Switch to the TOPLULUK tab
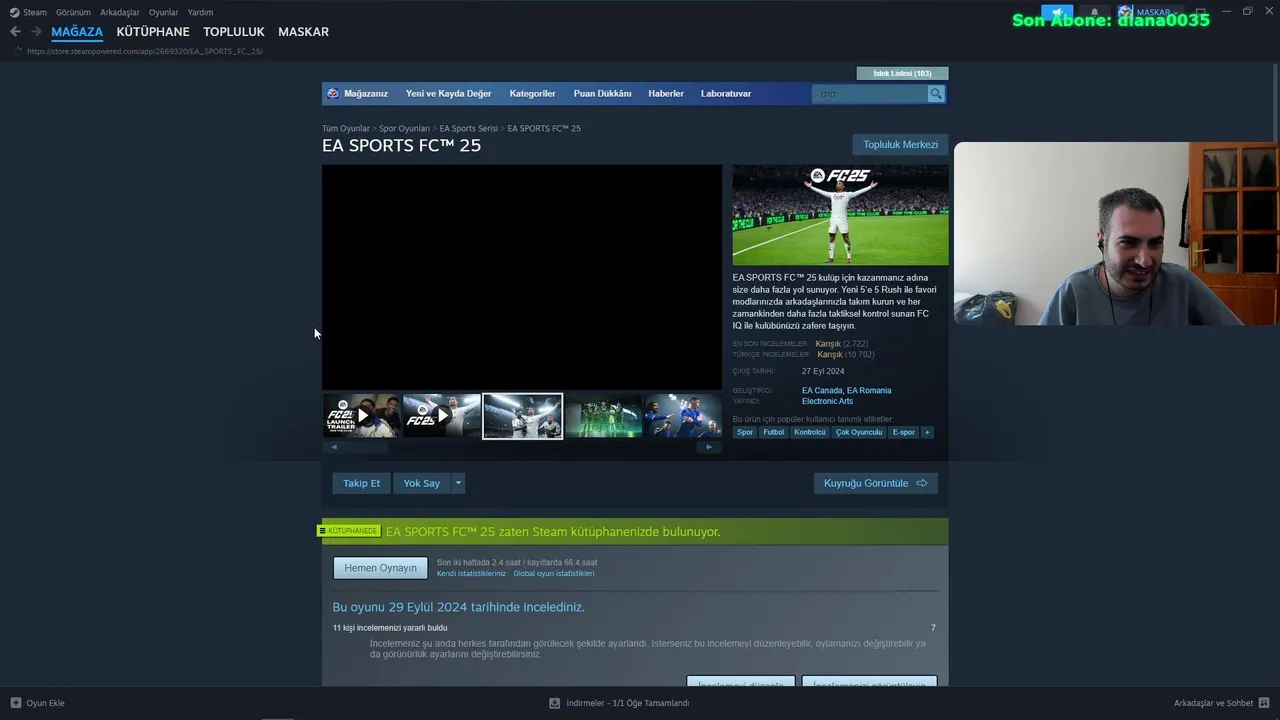The height and width of the screenshot is (720, 1280). [234, 32]
